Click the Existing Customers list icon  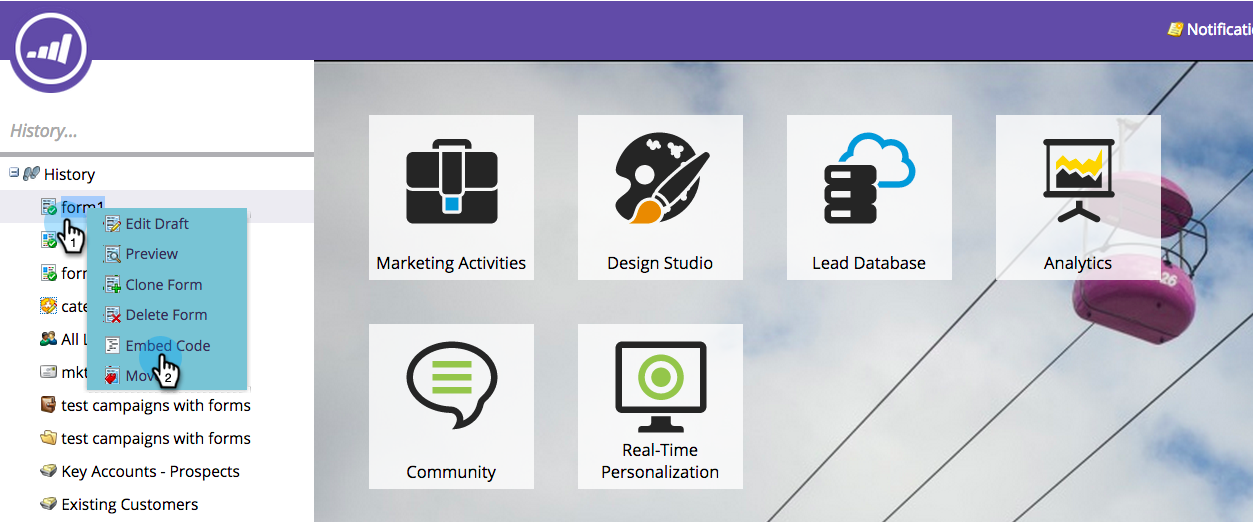pyautogui.click(x=48, y=504)
